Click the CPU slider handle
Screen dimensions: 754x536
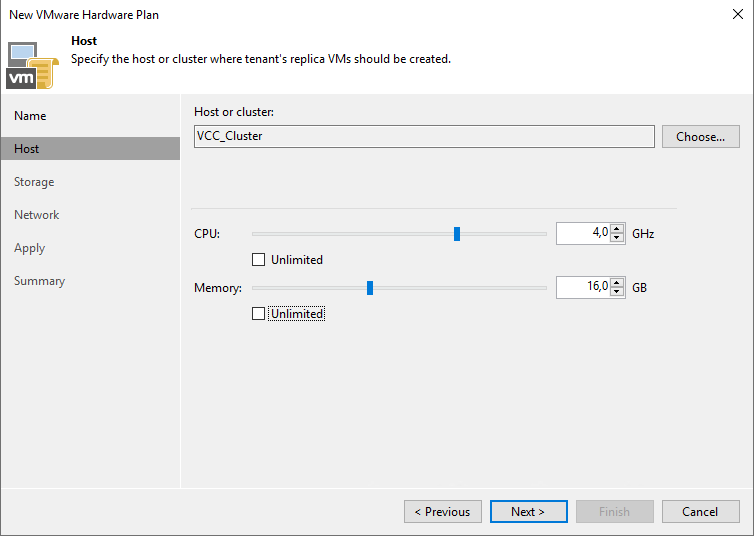[x=457, y=234]
